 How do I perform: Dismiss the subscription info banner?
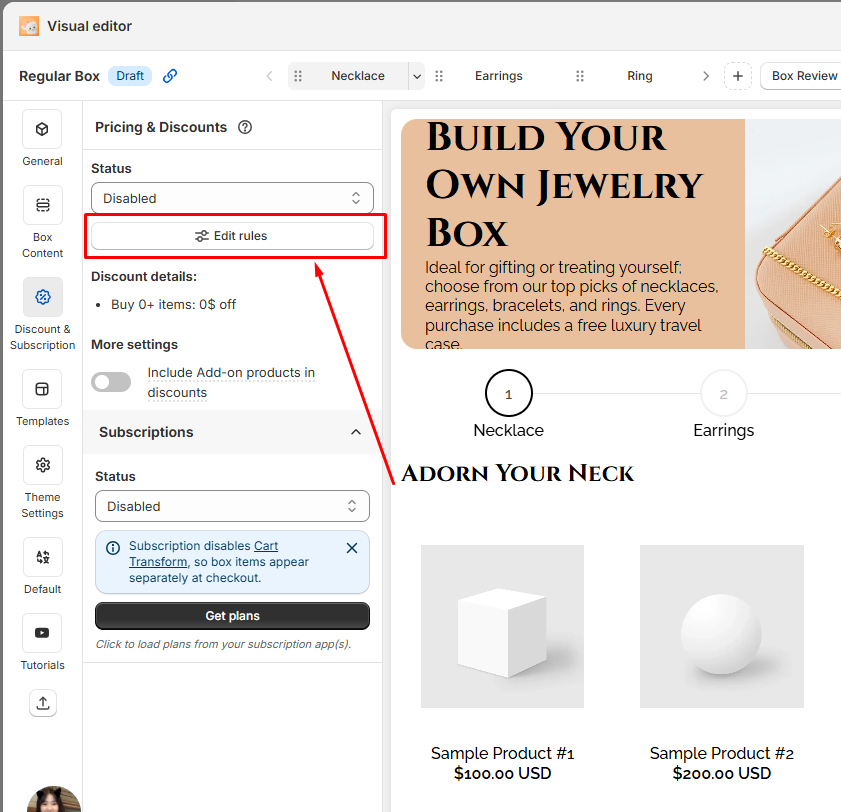click(x=351, y=548)
